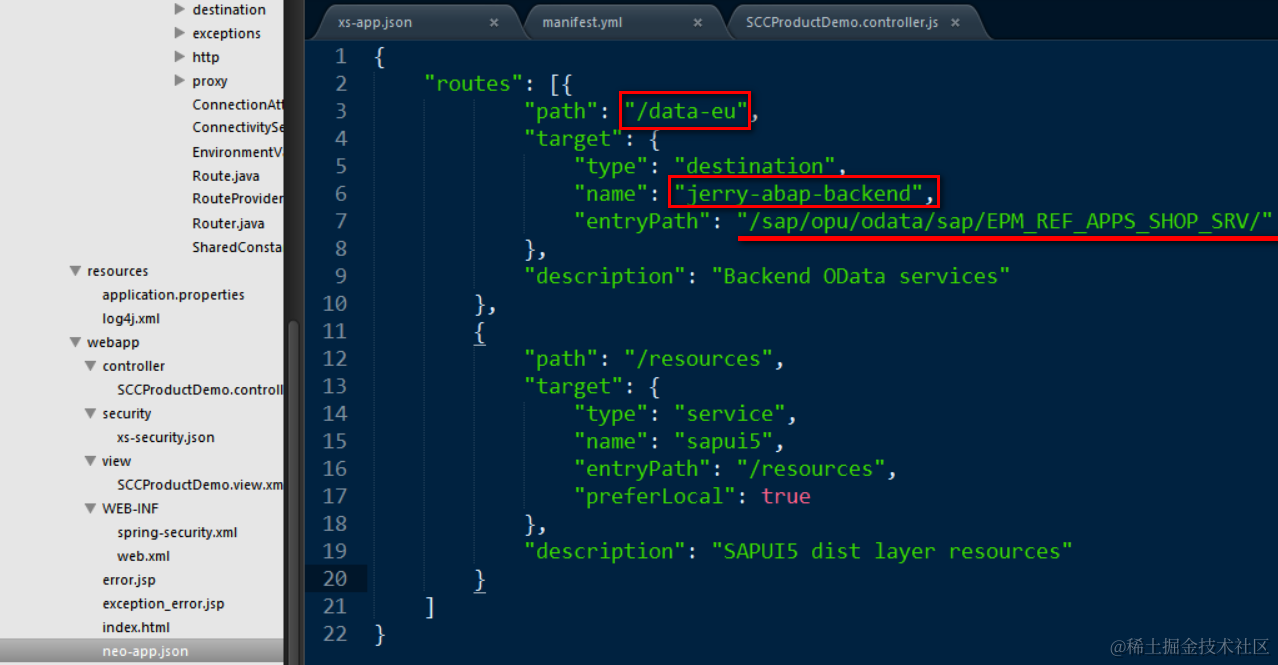The width and height of the screenshot is (1278, 665).
Task: Collapse the webapp folder
Action: pos(75,342)
